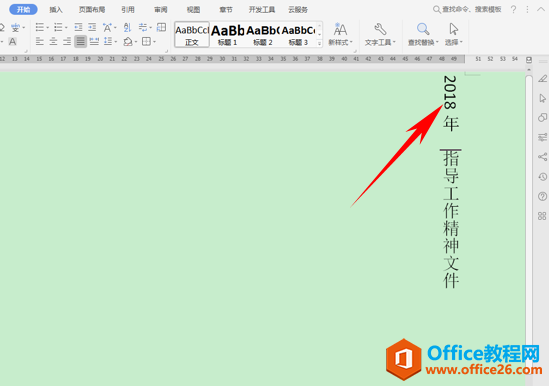Click the help question mark icon
549x387 pixels.
(x=513, y=9)
